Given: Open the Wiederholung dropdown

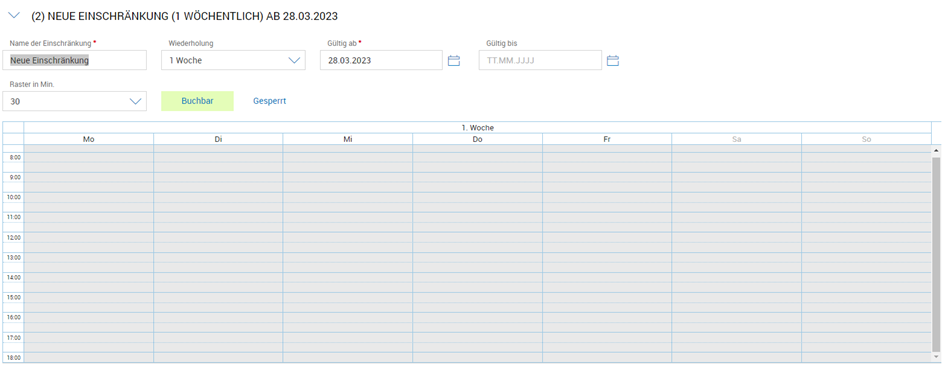Looking at the screenshot, I should click(233, 60).
